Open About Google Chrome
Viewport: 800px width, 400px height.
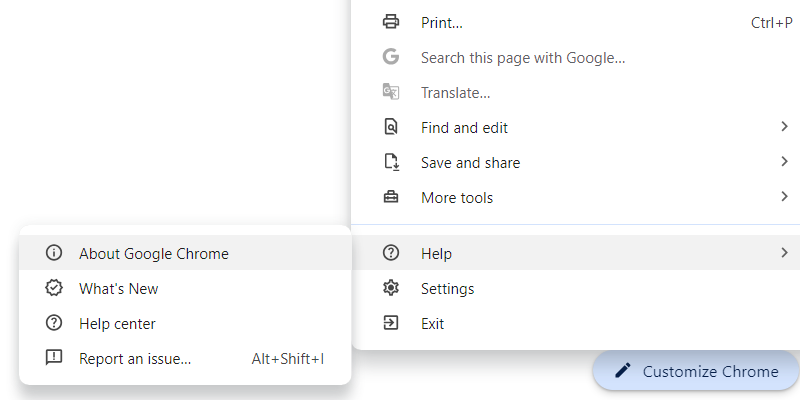point(185,253)
